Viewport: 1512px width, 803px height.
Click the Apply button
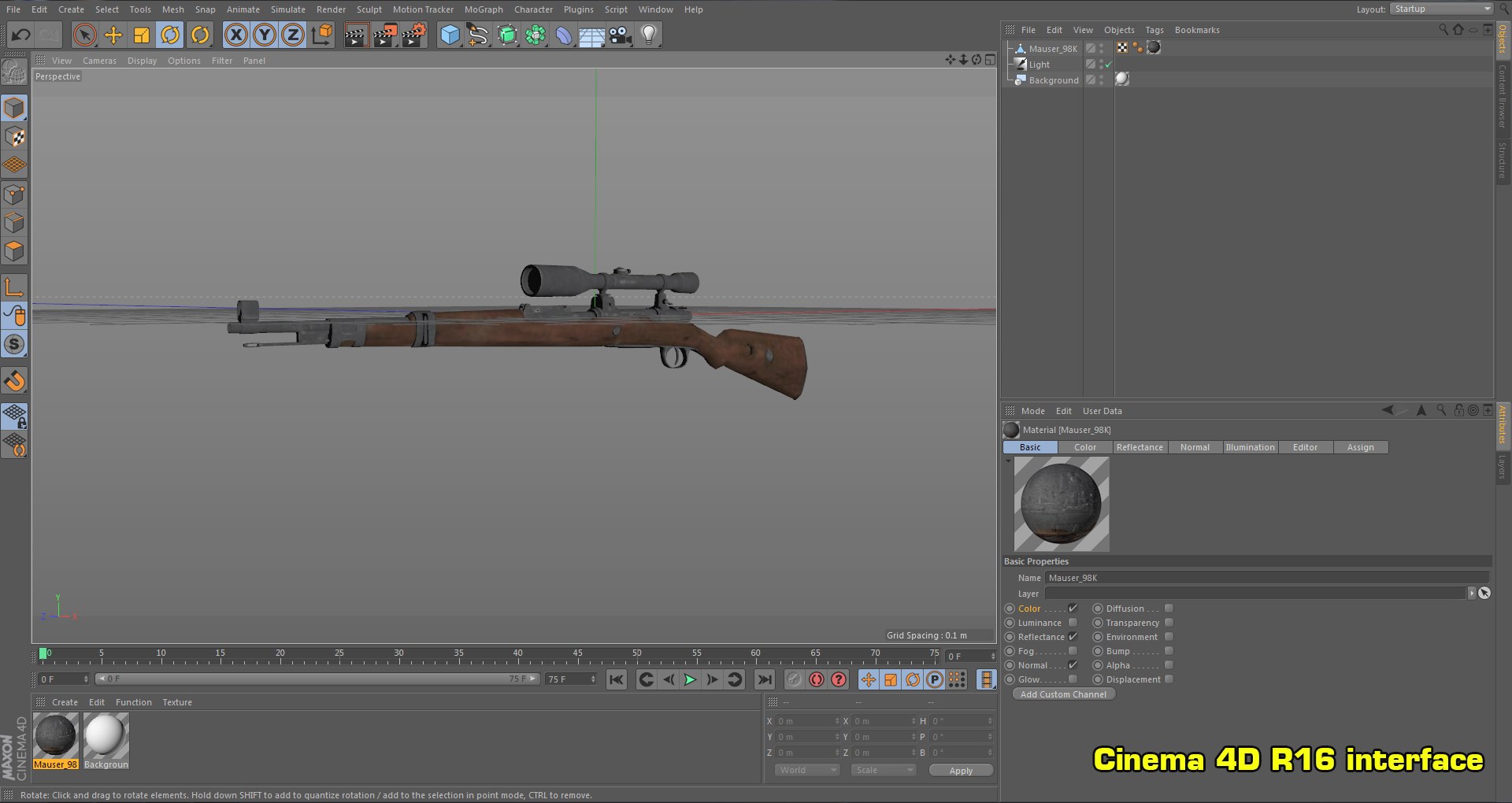point(961,771)
